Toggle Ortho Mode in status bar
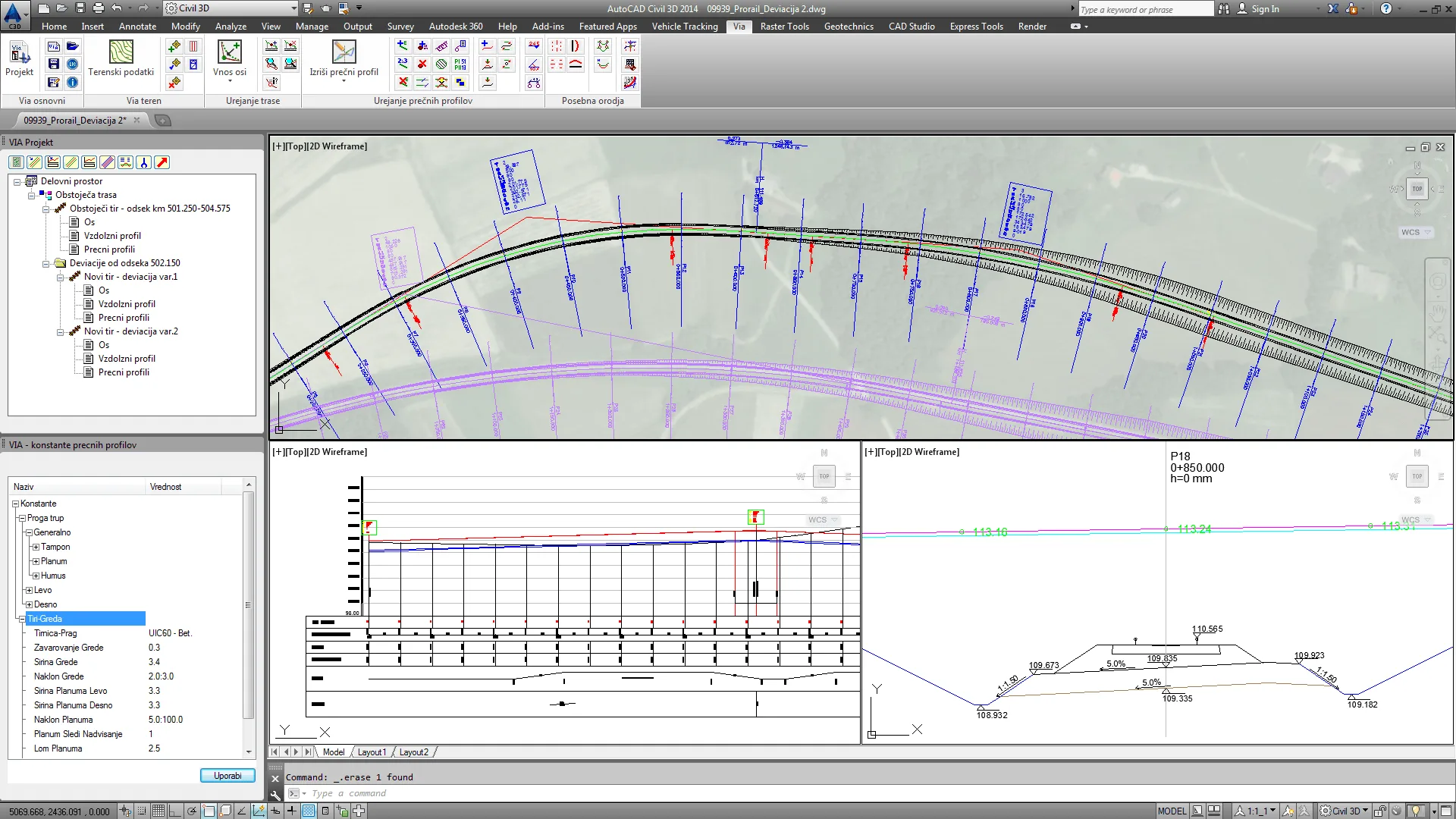This screenshot has width=1456, height=819. pyautogui.click(x=174, y=811)
